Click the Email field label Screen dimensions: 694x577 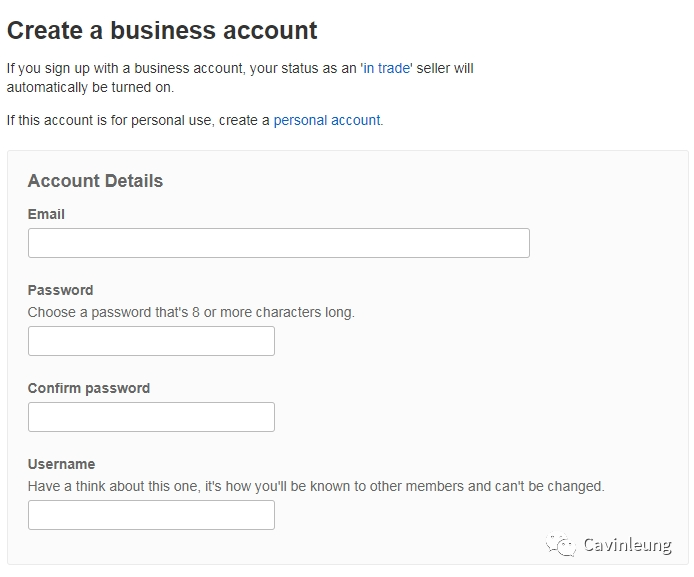(x=46, y=214)
